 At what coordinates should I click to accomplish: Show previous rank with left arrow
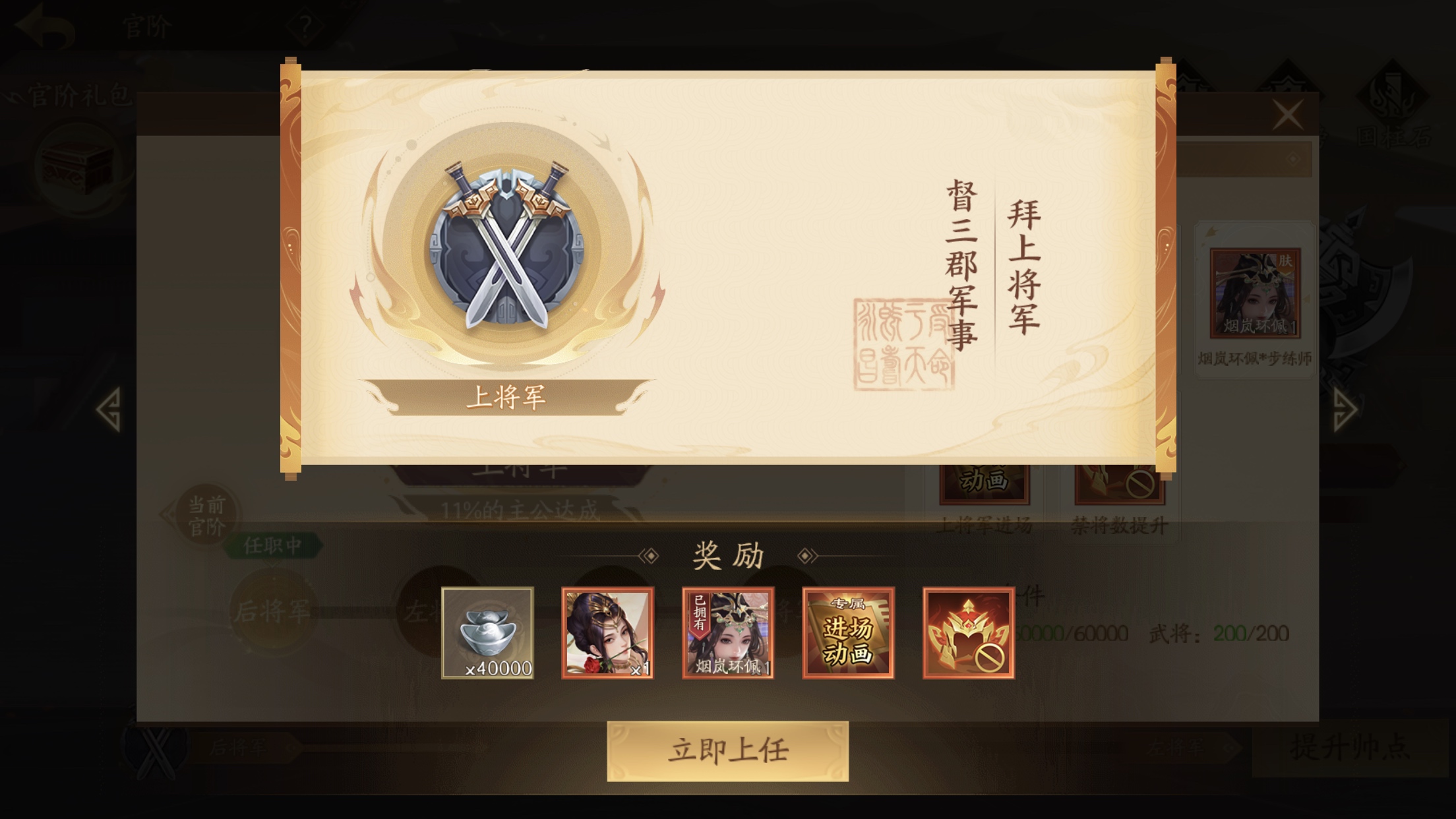[x=109, y=409]
